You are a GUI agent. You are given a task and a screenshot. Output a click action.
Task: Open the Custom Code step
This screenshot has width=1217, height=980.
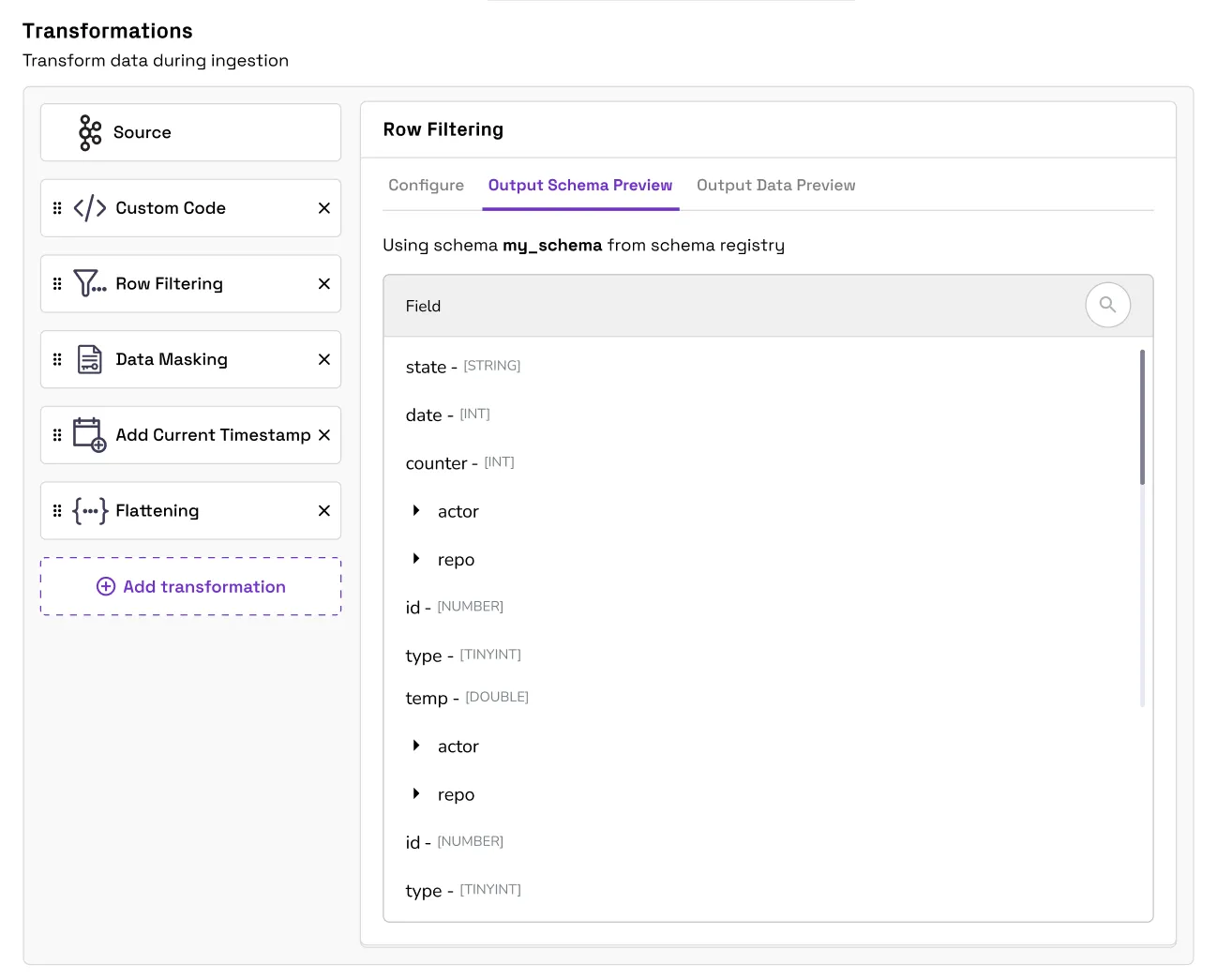pos(190,208)
